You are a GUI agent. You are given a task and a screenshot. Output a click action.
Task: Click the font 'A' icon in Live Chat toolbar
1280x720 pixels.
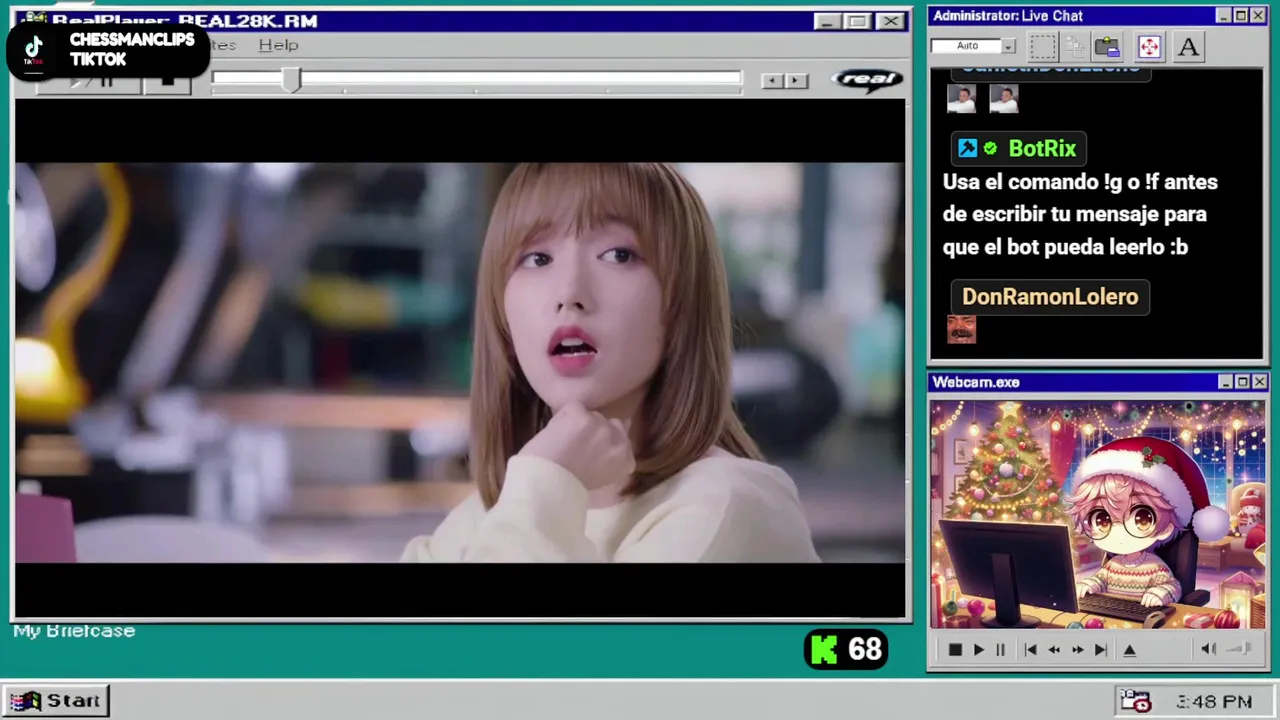click(x=1188, y=47)
